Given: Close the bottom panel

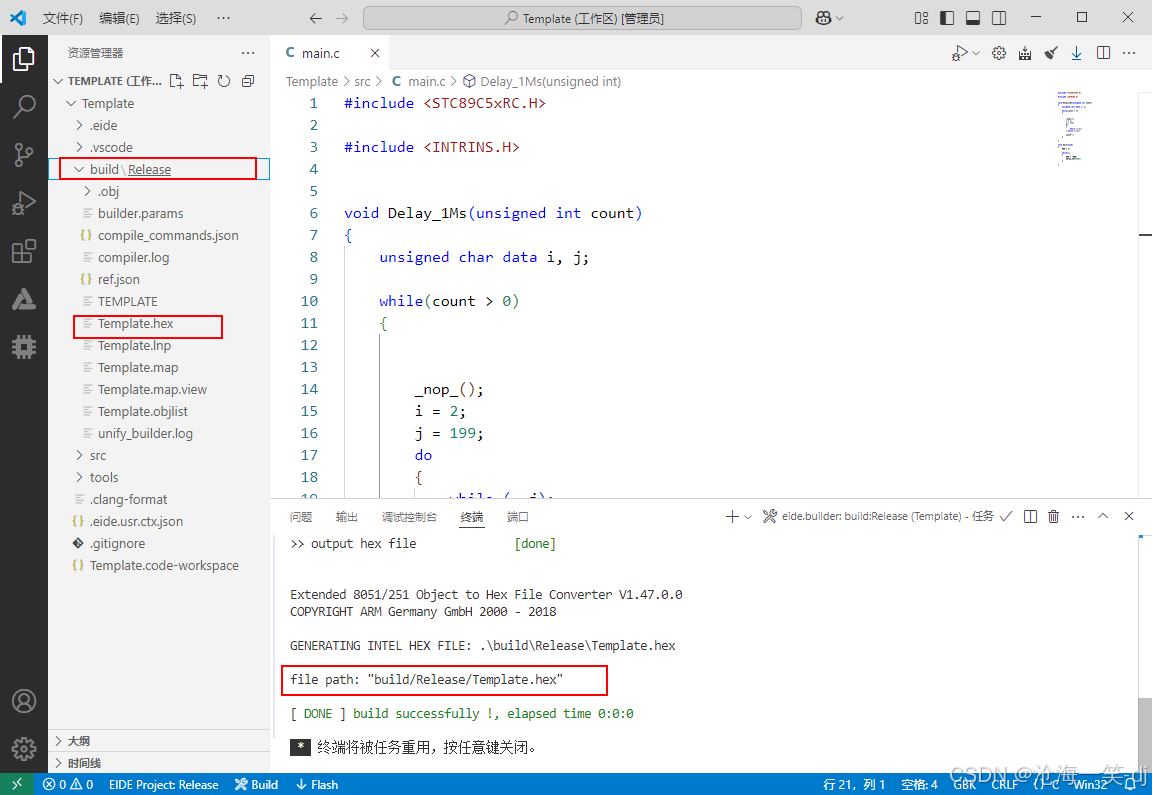Looking at the screenshot, I should pyautogui.click(x=1129, y=517).
